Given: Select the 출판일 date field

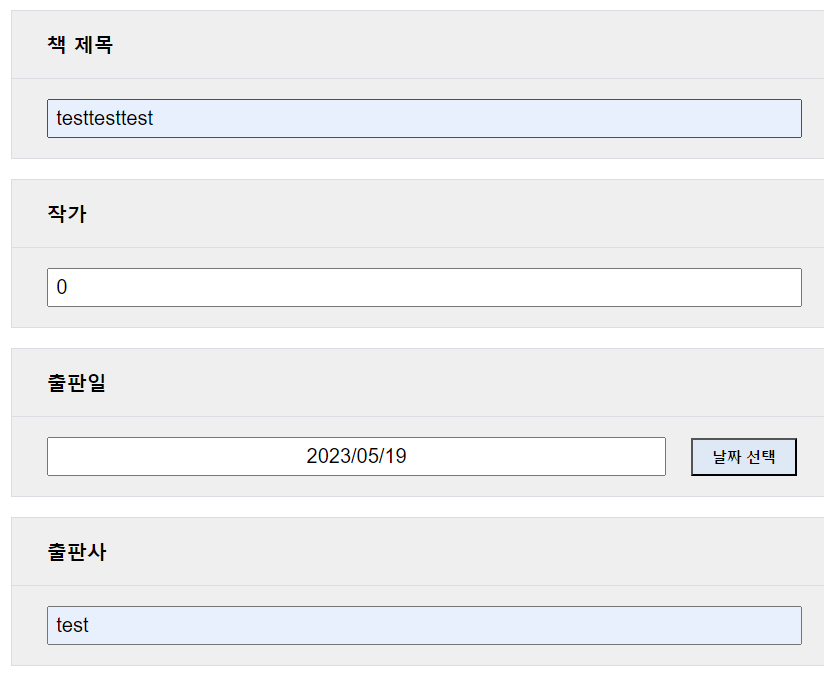Looking at the screenshot, I should tap(356, 457).
